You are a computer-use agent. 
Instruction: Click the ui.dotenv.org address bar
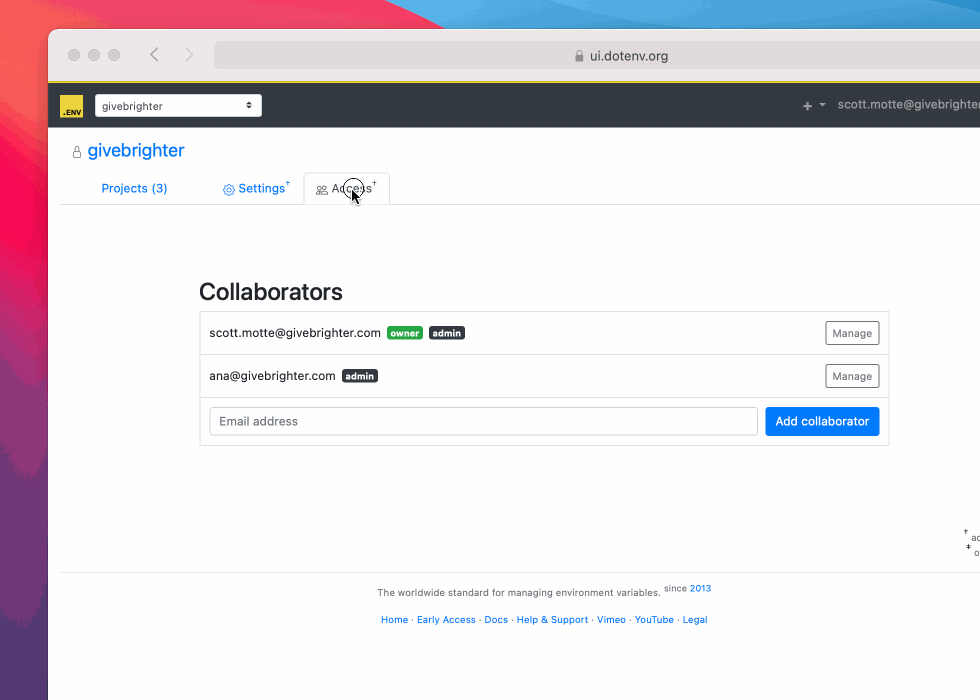coord(597,56)
